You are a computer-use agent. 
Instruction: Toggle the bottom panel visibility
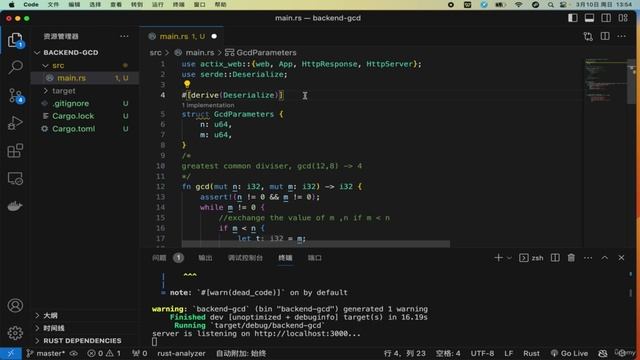coord(589,18)
